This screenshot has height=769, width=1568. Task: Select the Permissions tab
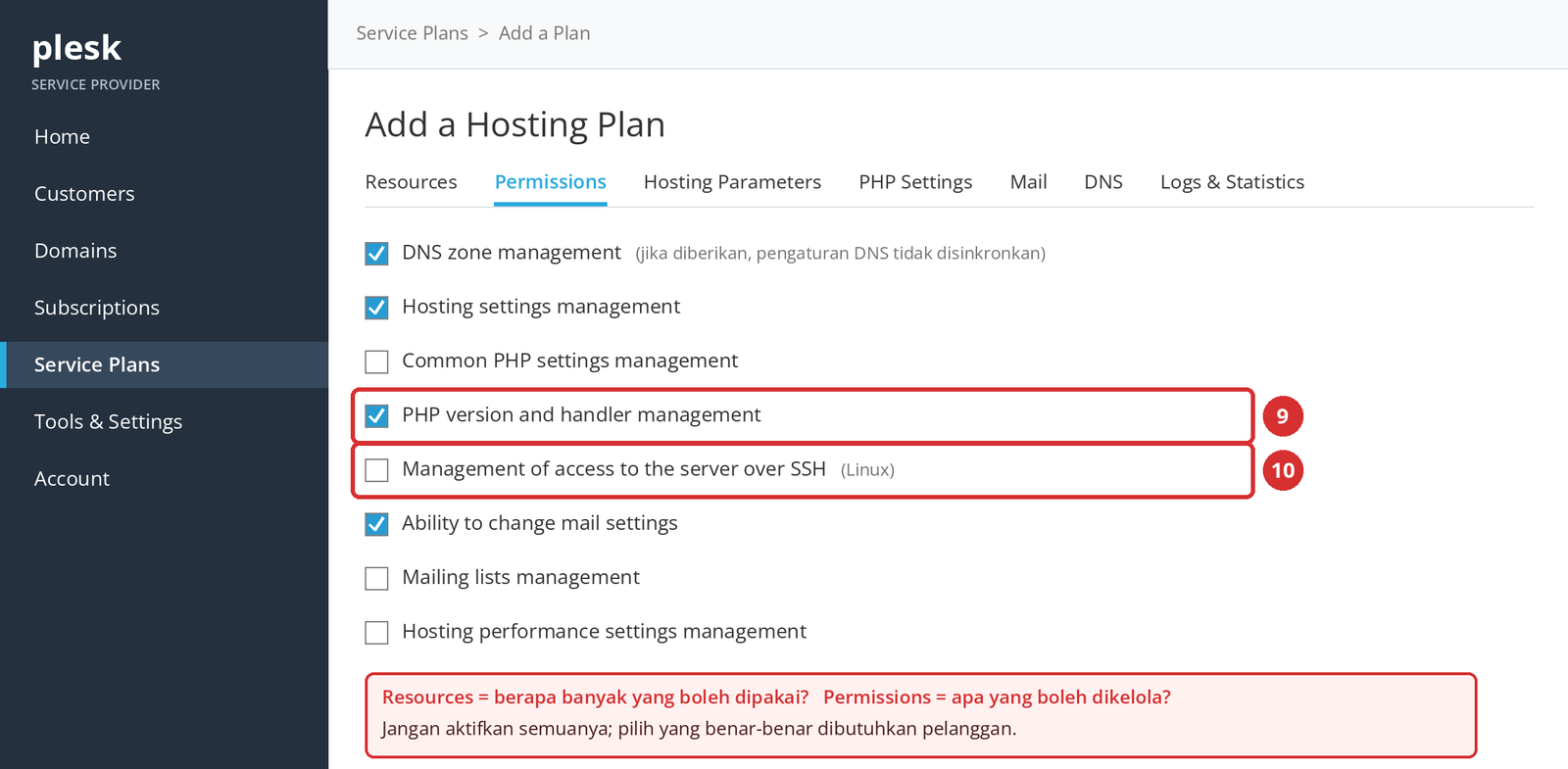(550, 182)
